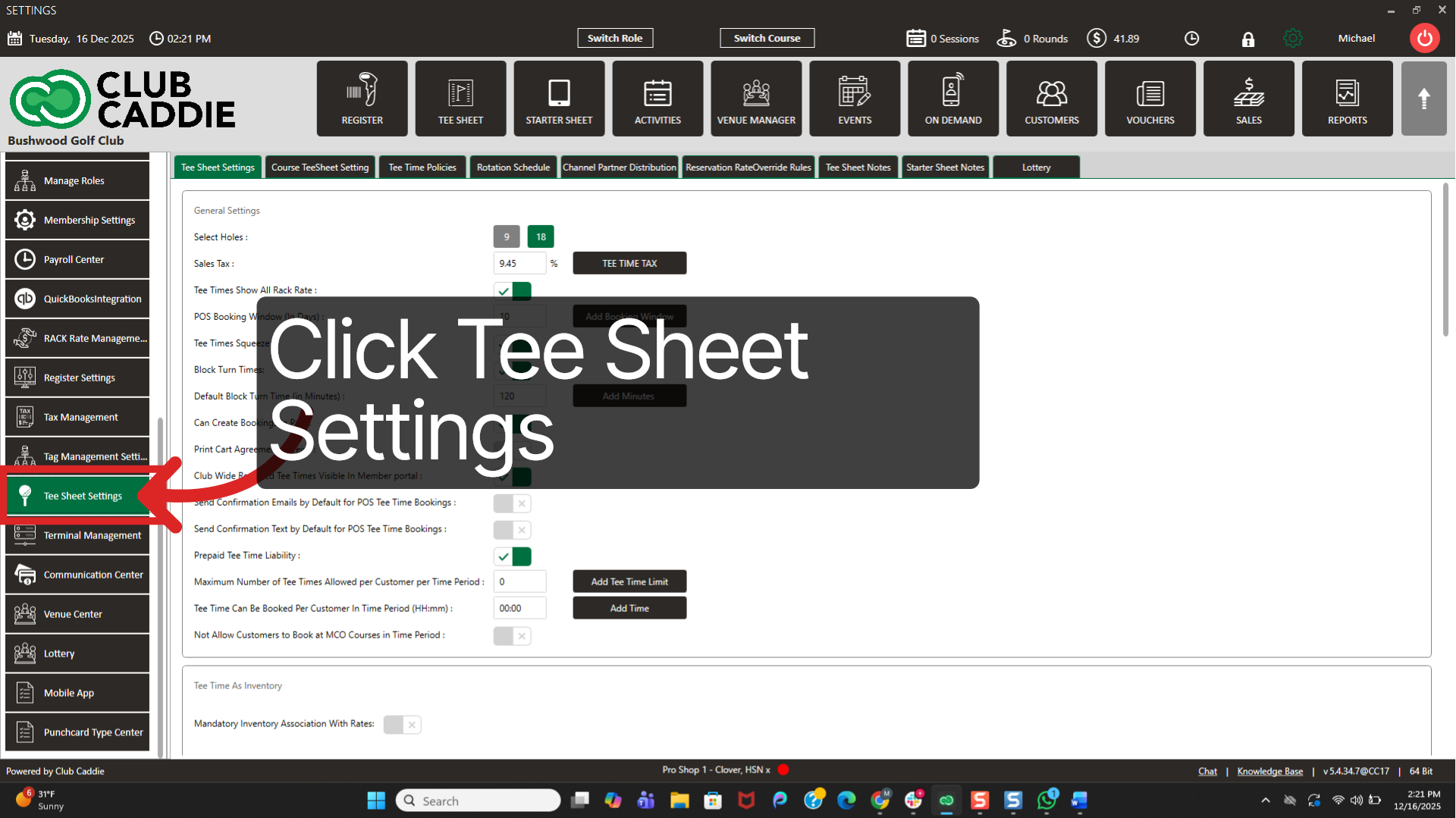Open the Knowledge Base link
This screenshot has height=818, width=1456.
click(1269, 770)
